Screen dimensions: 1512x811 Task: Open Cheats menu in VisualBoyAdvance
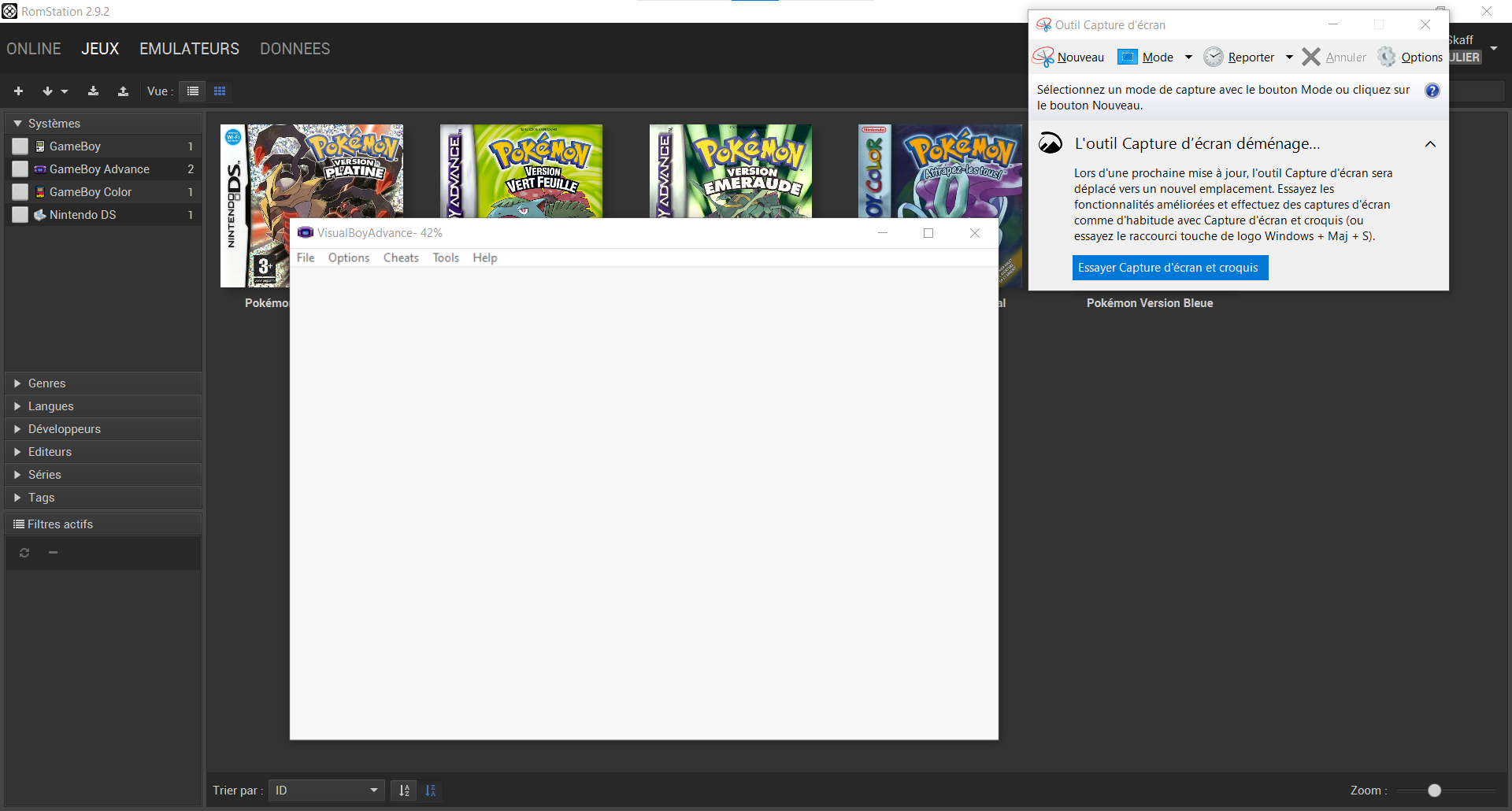click(x=401, y=258)
